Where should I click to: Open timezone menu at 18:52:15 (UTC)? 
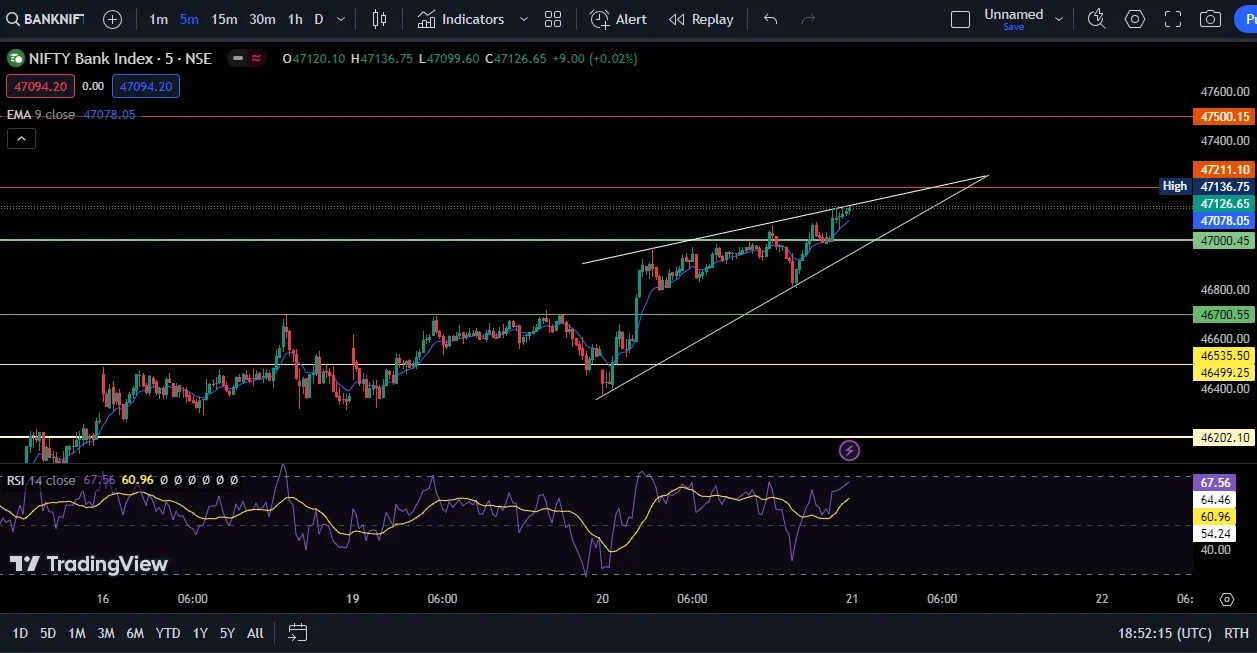pyautogui.click(x=1164, y=633)
